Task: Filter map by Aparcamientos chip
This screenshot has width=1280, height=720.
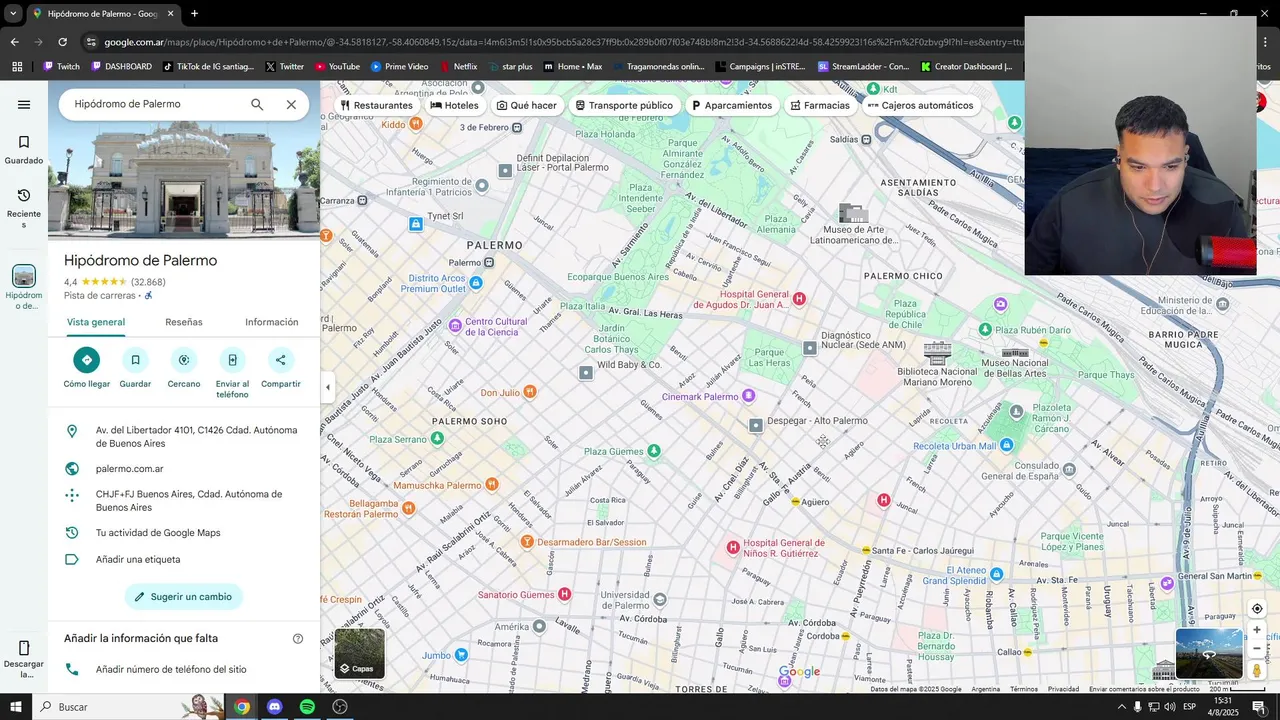Action: point(732,105)
